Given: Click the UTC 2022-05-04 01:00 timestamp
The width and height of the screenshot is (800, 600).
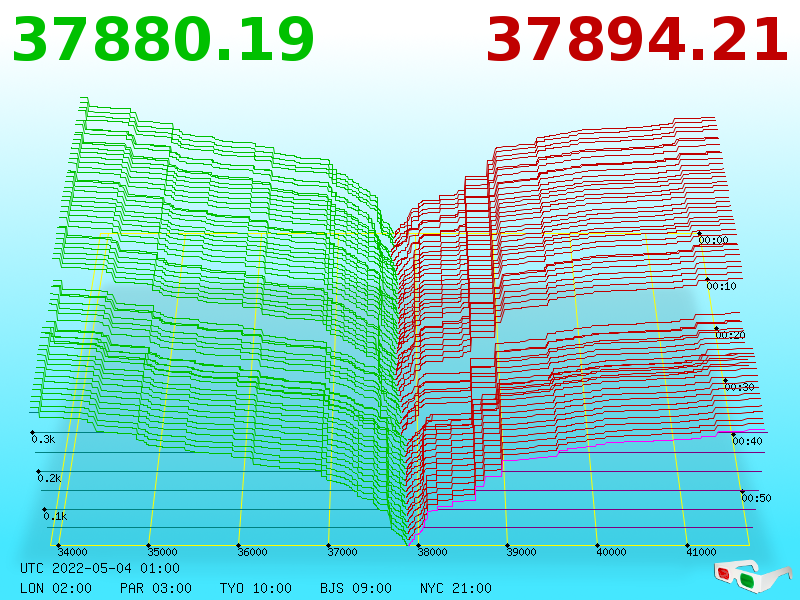Looking at the screenshot, I should click(x=100, y=568).
